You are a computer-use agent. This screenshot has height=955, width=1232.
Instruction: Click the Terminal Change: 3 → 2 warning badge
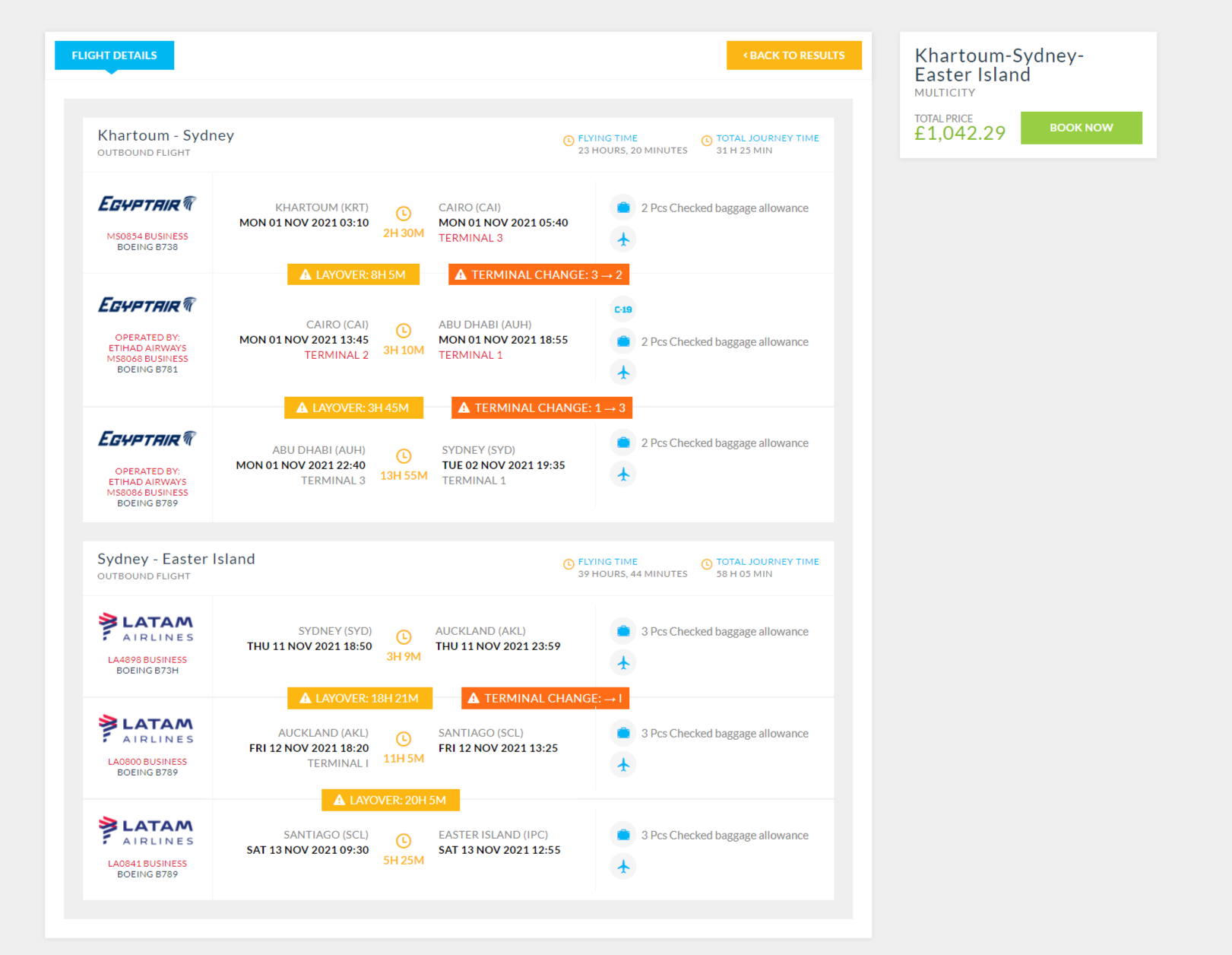coord(539,274)
